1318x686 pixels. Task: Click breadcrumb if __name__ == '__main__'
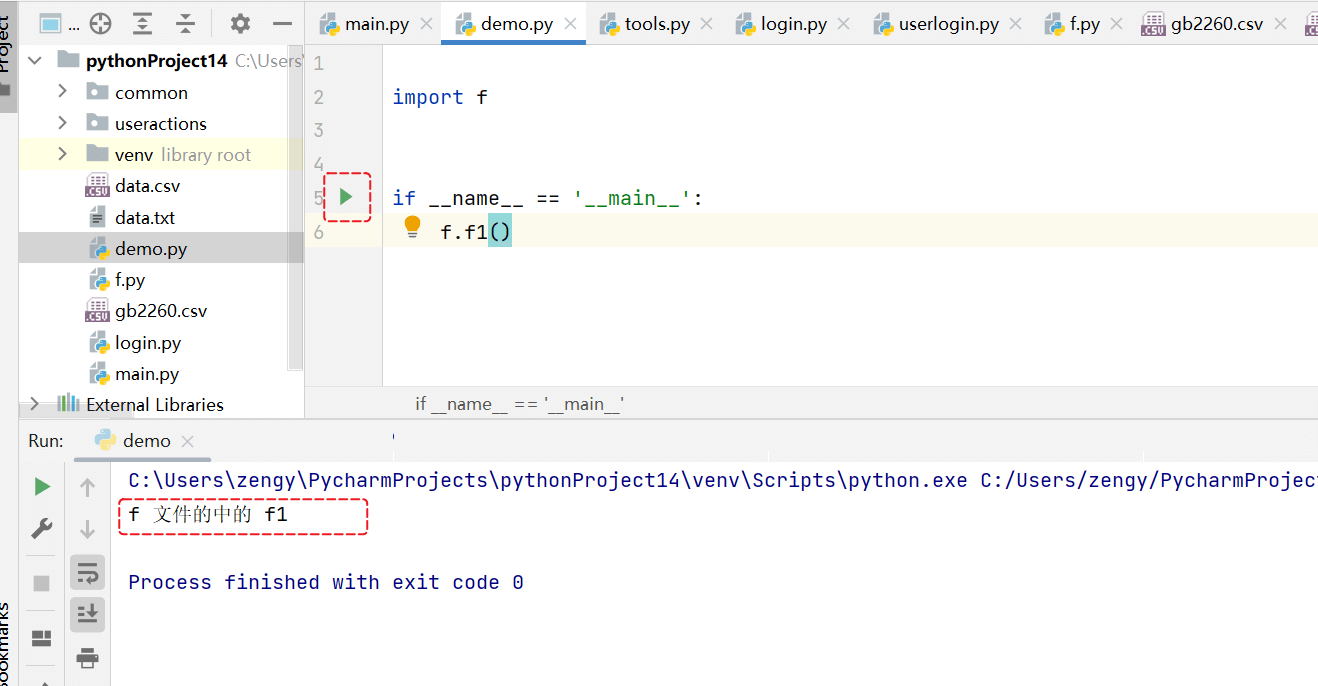pos(520,404)
